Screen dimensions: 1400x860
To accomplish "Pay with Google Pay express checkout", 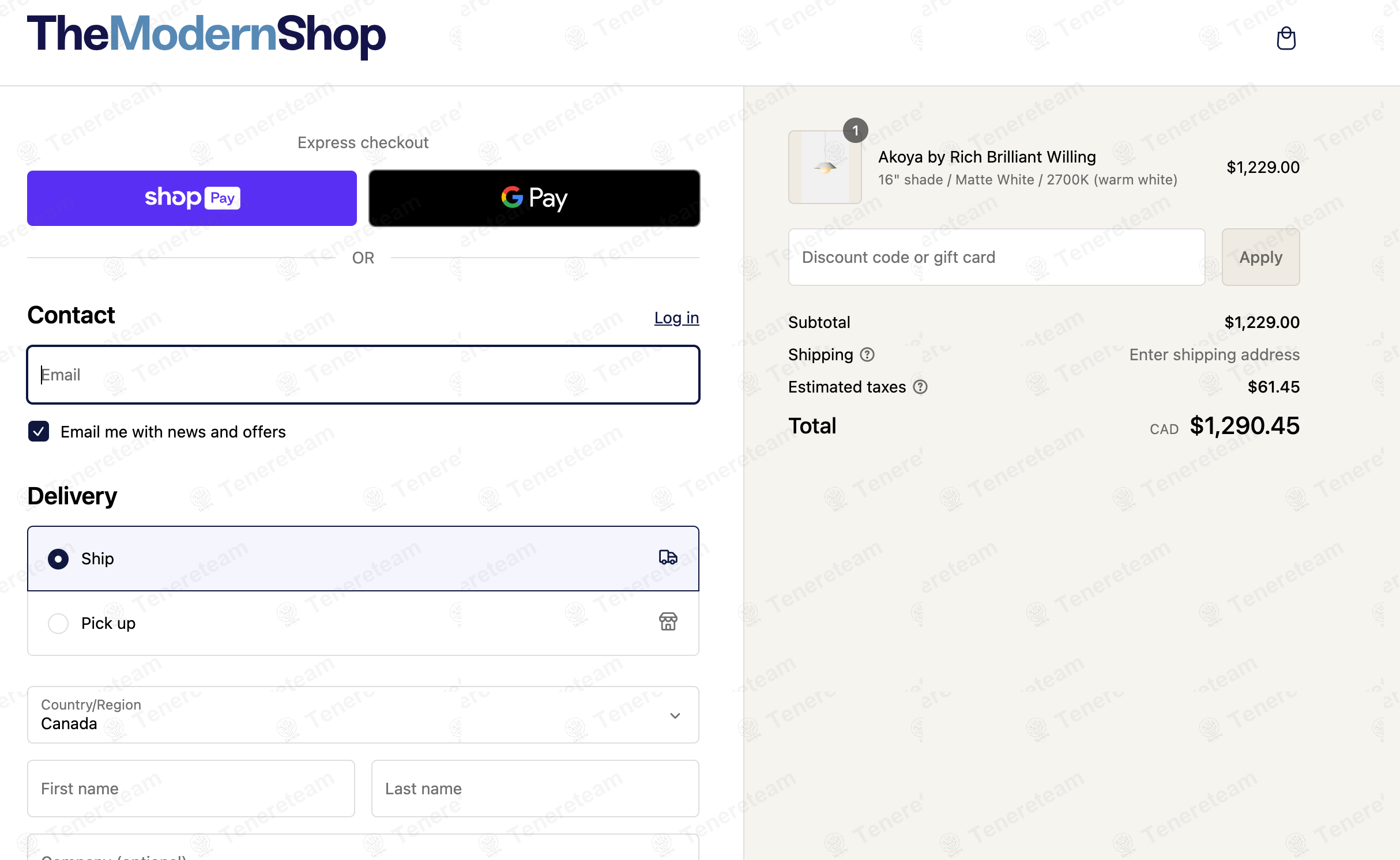I will click(534, 198).
